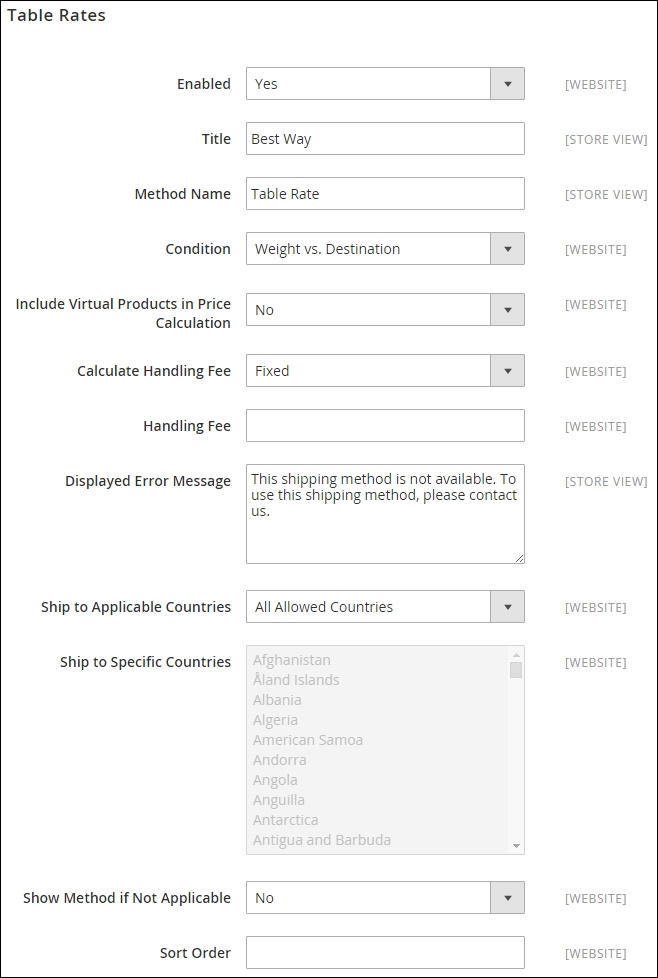
Task: Click the Handling Fee input field
Action: (x=385, y=426)
